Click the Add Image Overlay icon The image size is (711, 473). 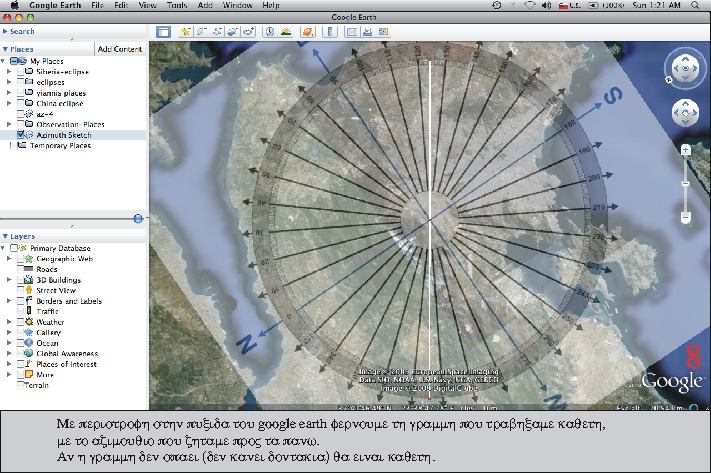point(232,32)
